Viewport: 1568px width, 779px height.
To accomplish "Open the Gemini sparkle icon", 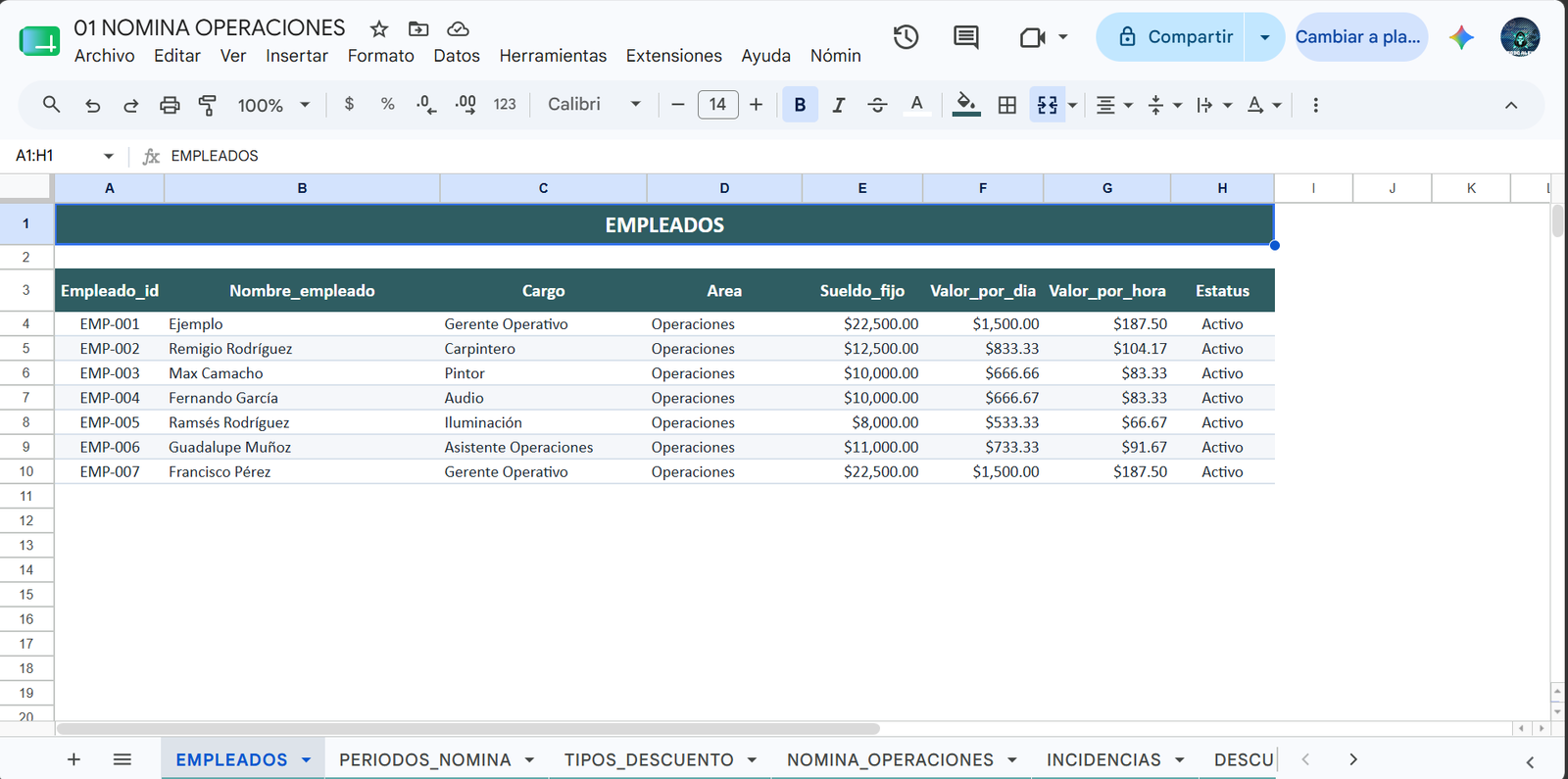I will [x=1462, y=37].
